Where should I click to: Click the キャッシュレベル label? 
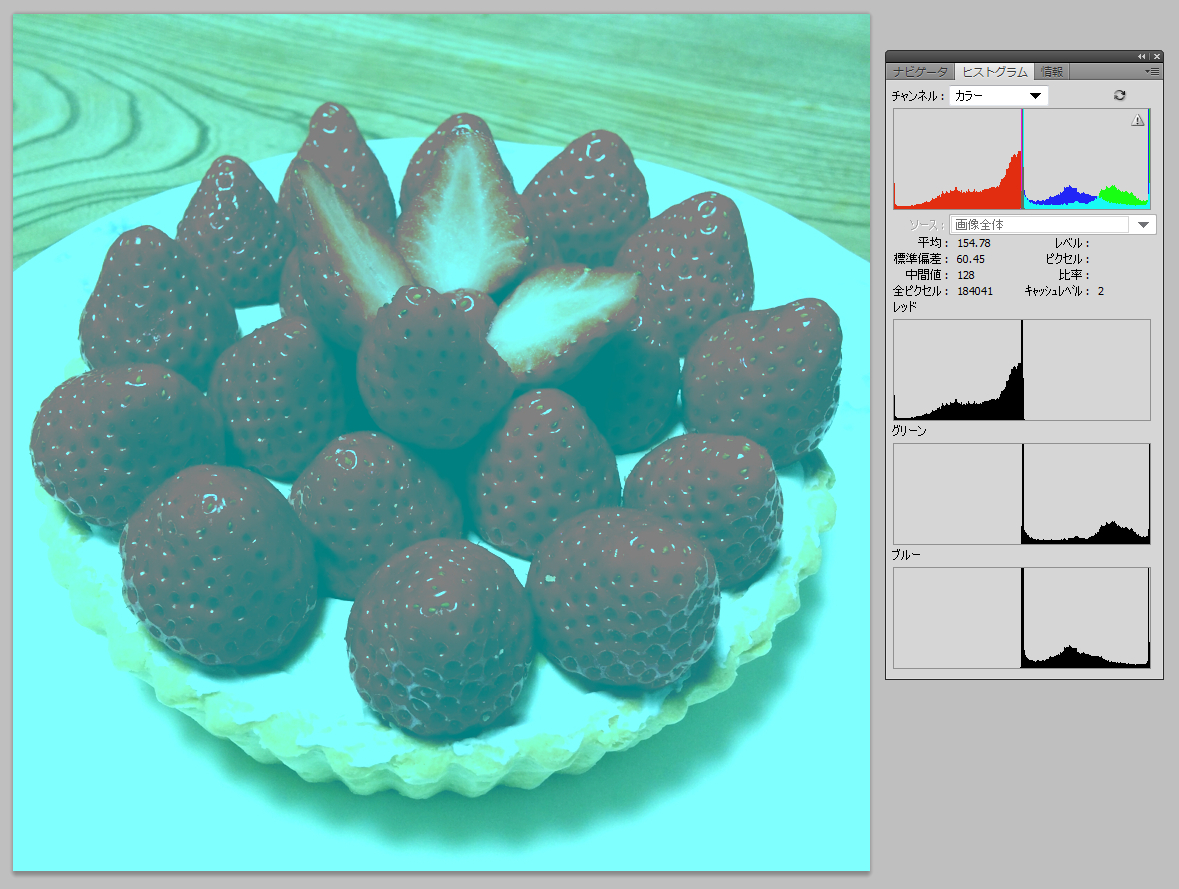click(x=1057, y=291)
